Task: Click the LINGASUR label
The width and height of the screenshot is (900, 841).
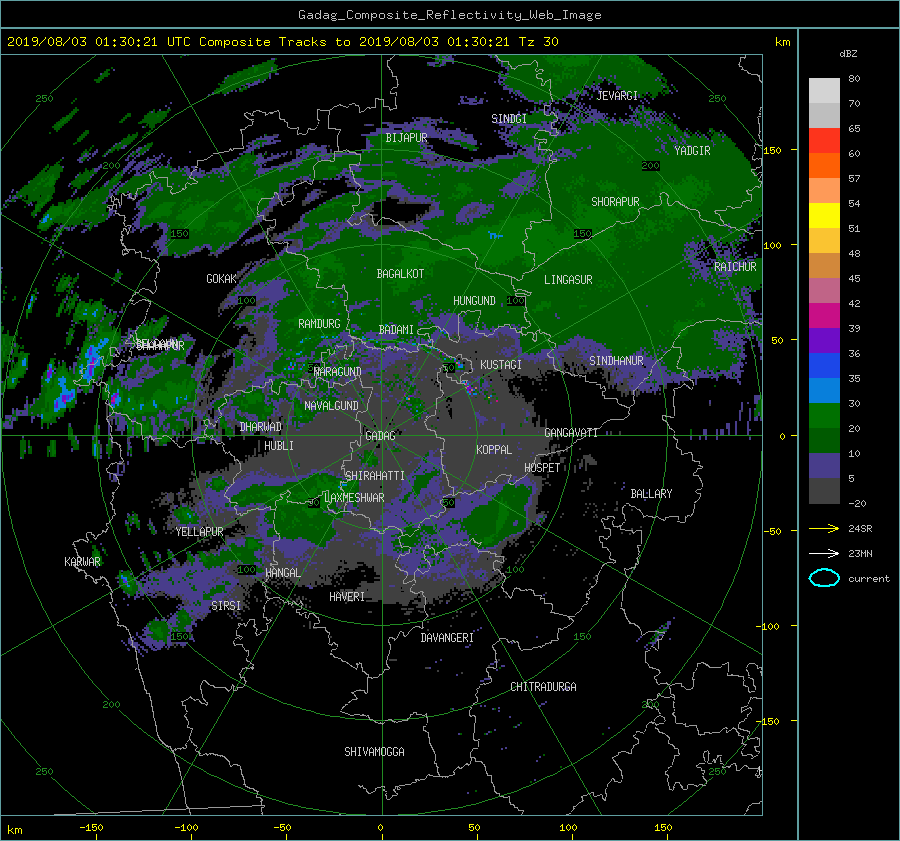Action: (x=568, y=280)
